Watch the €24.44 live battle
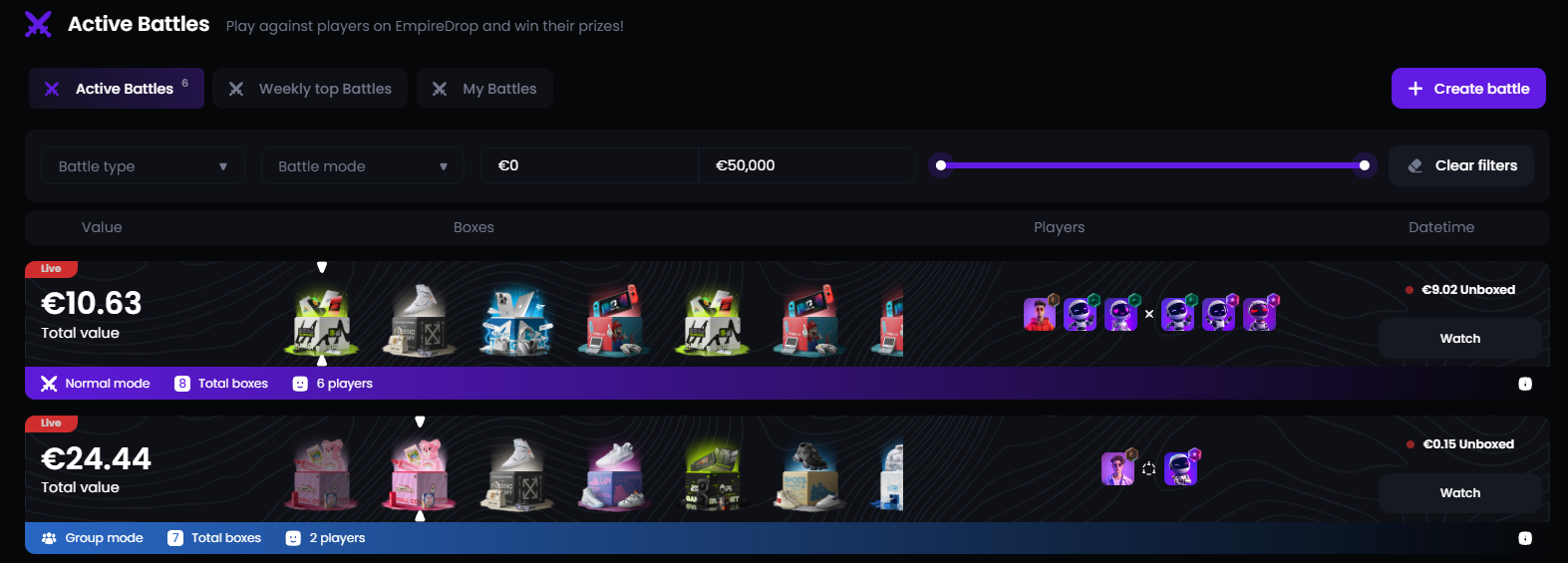Image resolution: width=1568 pixels, height=563 pixels. point(1460,493)
